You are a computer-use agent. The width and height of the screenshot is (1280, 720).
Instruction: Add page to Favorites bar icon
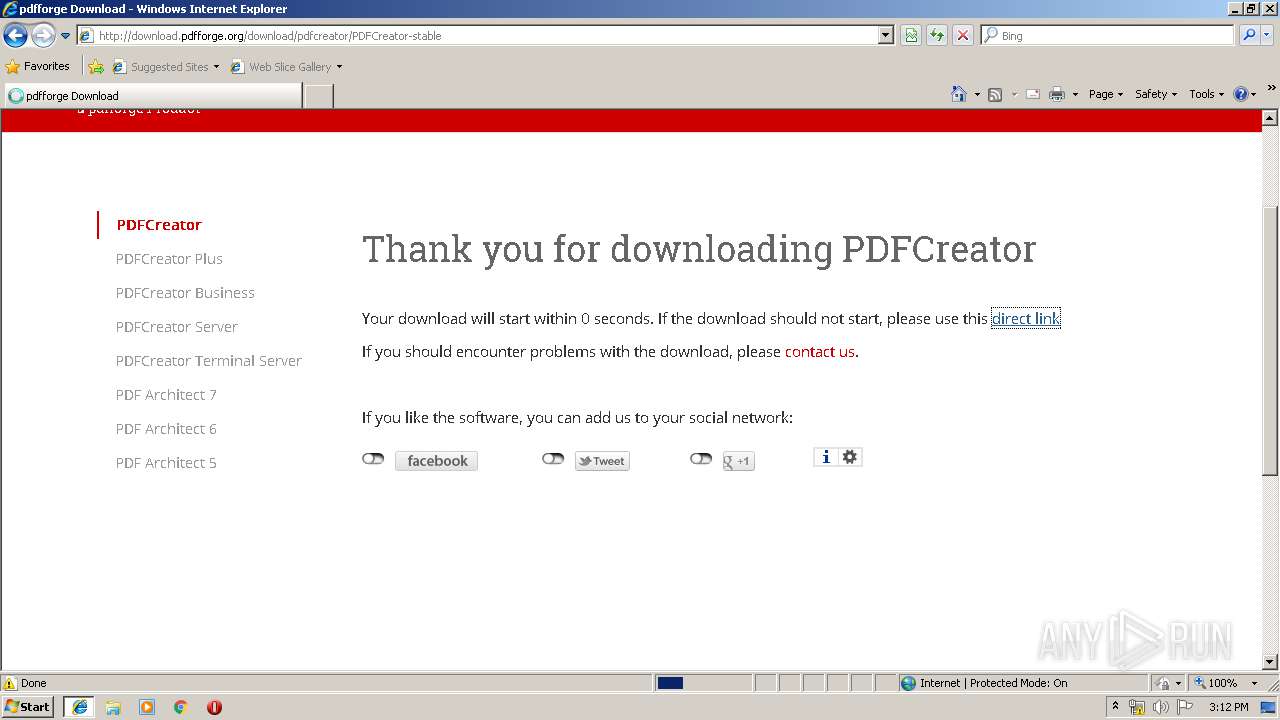coord(96,67)
